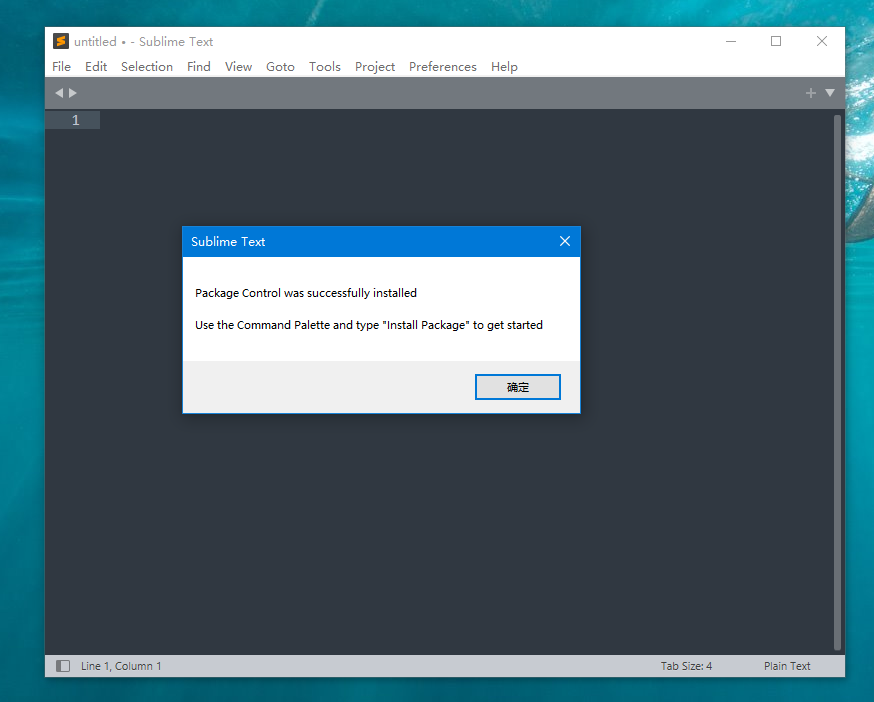Select line number 1 in gutter
This screenshot has width=874, height=702.
[75, 120]
